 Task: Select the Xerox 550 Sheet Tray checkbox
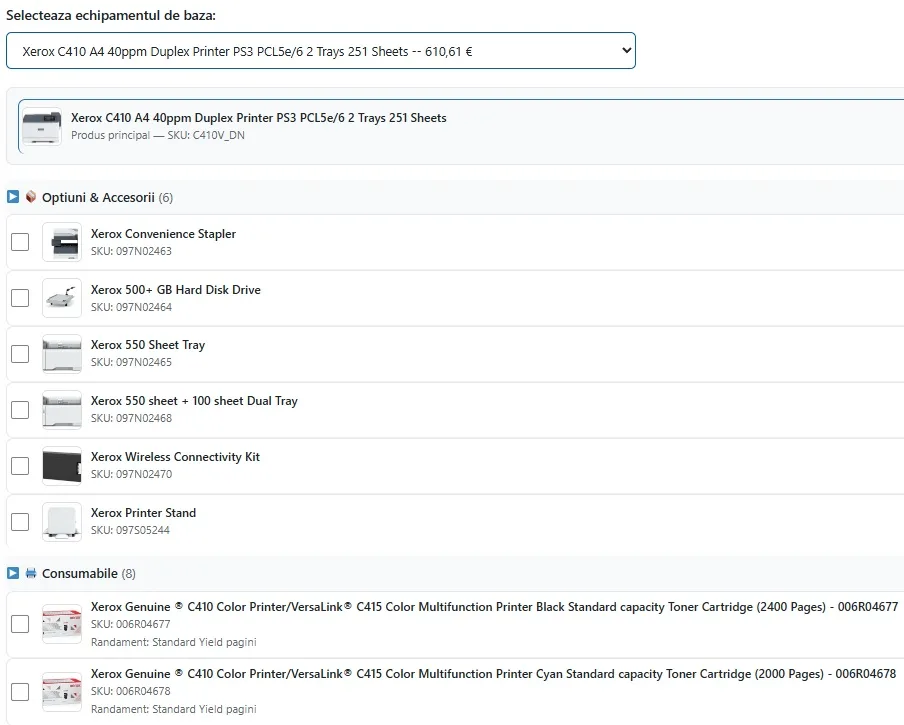(x=20, y=354)
